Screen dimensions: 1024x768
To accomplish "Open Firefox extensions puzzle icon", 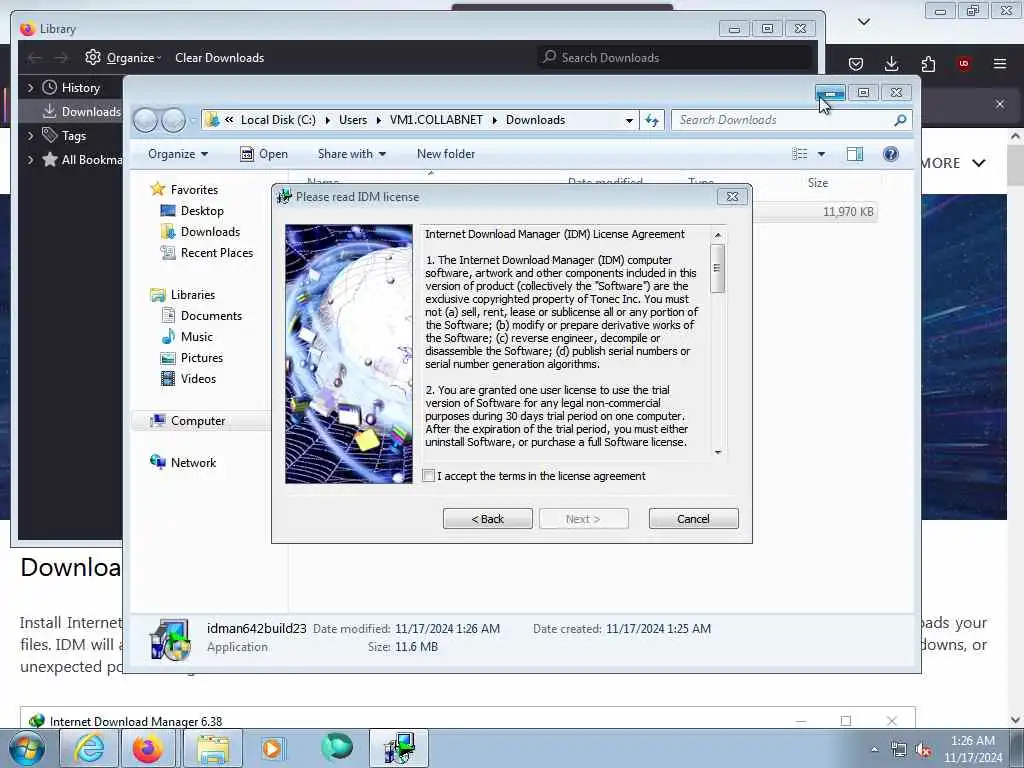I will point(928,64).
